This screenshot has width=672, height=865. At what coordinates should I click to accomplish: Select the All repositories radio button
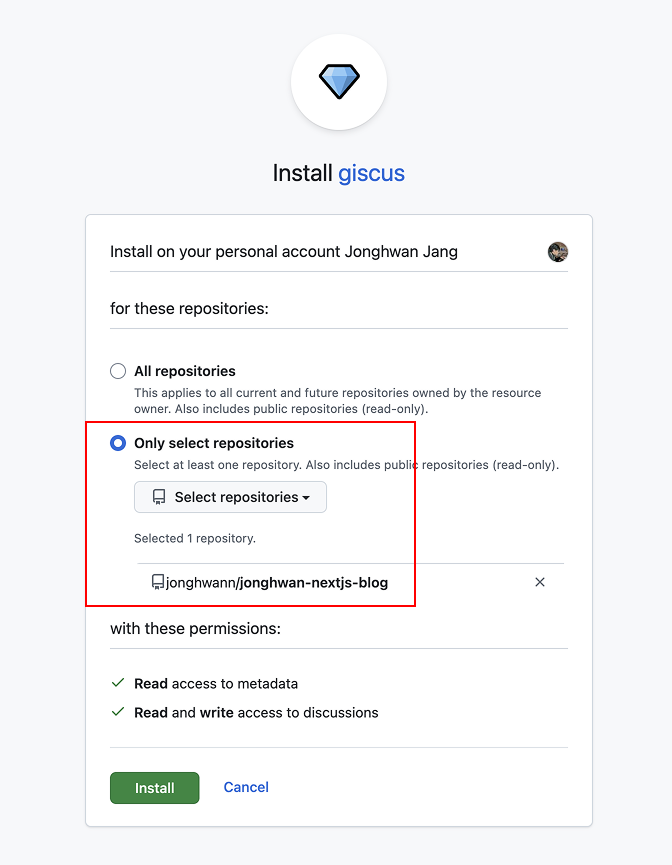coord(118,371)
